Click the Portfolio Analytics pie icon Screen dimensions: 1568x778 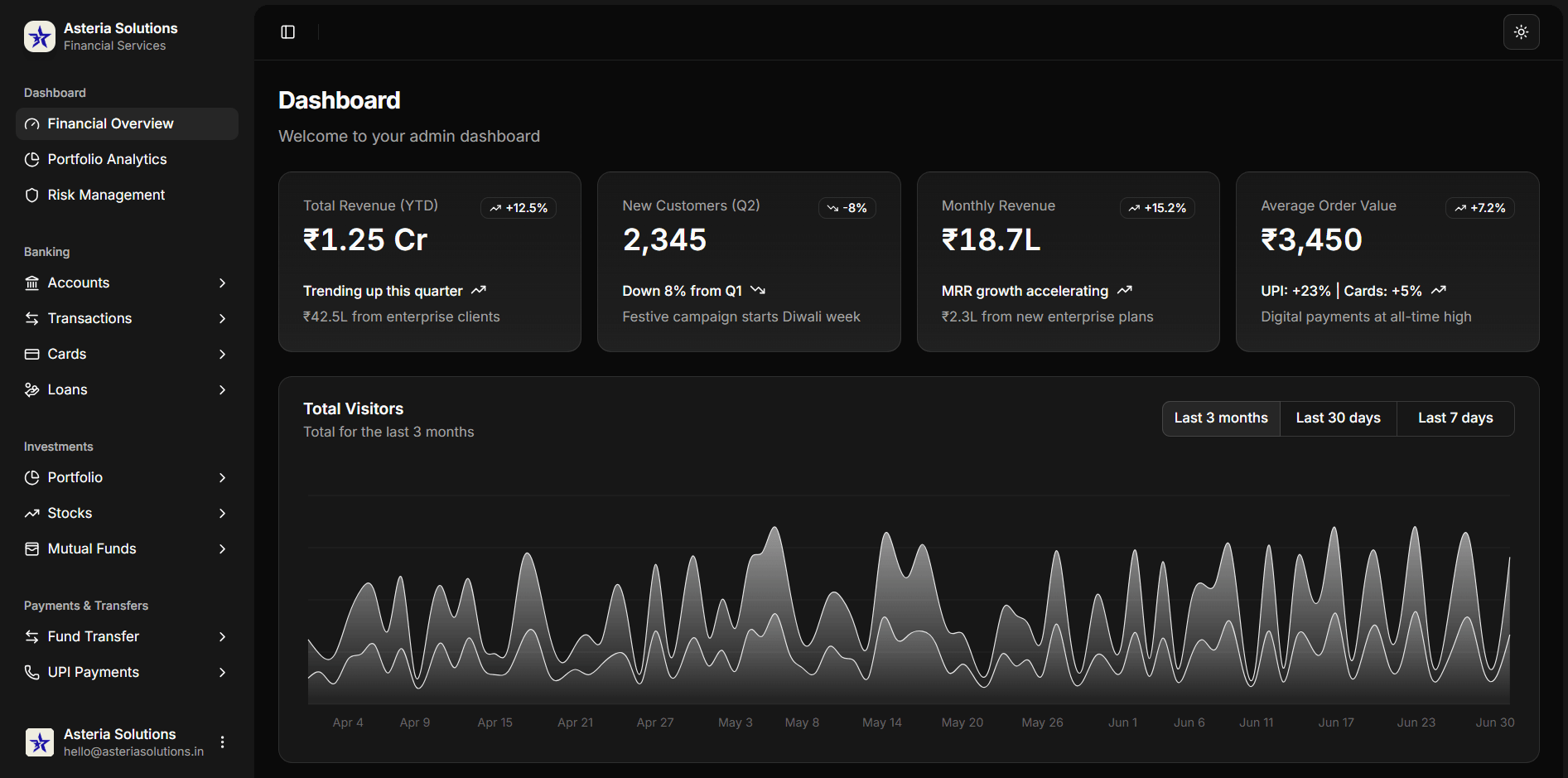(x=32, y=160)
